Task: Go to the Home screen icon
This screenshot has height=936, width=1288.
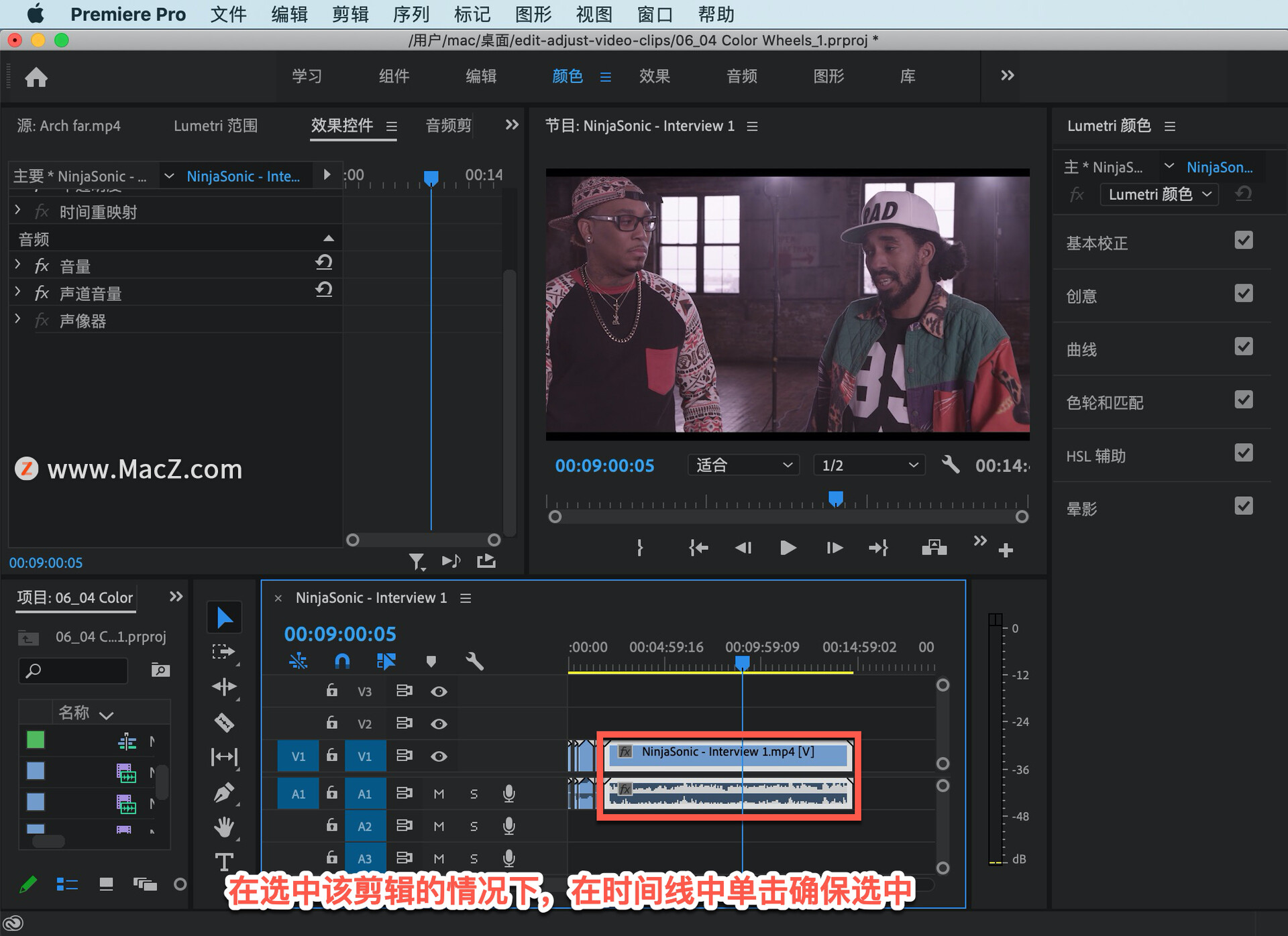Action: pyautogui.click(x=36, y=77)
